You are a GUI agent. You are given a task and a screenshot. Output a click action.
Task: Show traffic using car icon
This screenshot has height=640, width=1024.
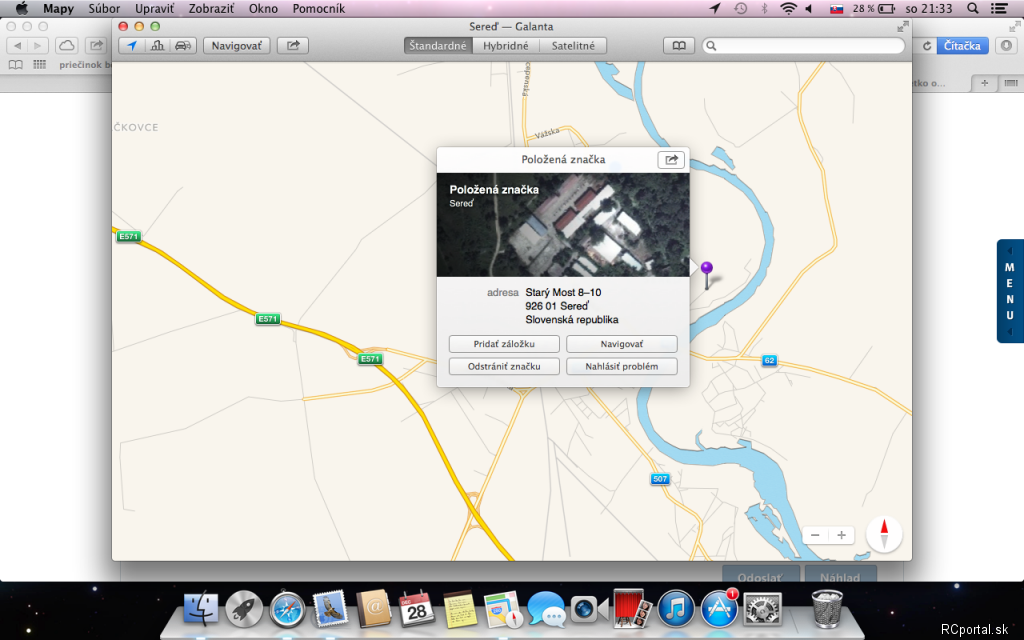[x=184, y=46]
